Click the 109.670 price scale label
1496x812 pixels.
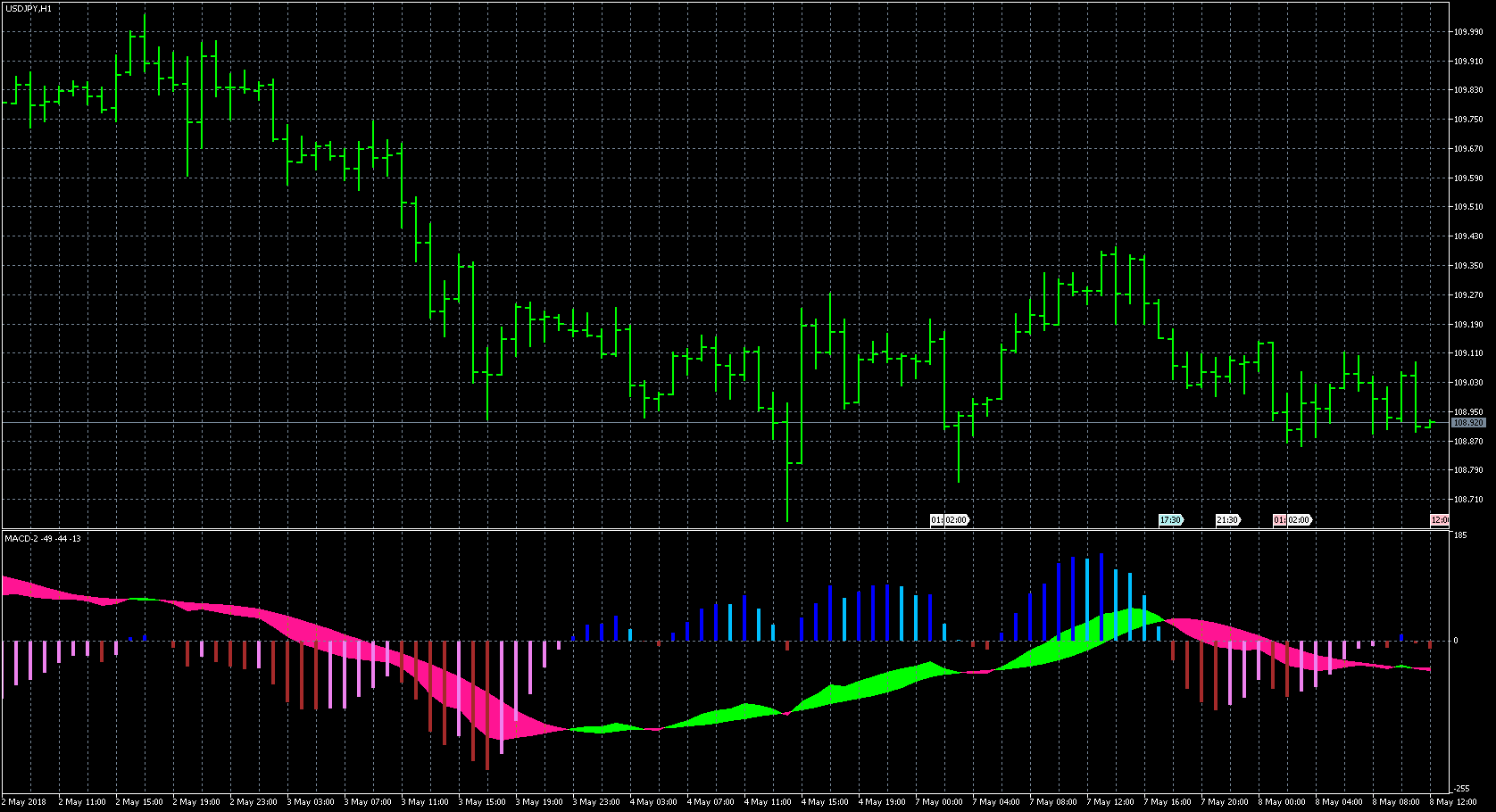(1468, 149)
